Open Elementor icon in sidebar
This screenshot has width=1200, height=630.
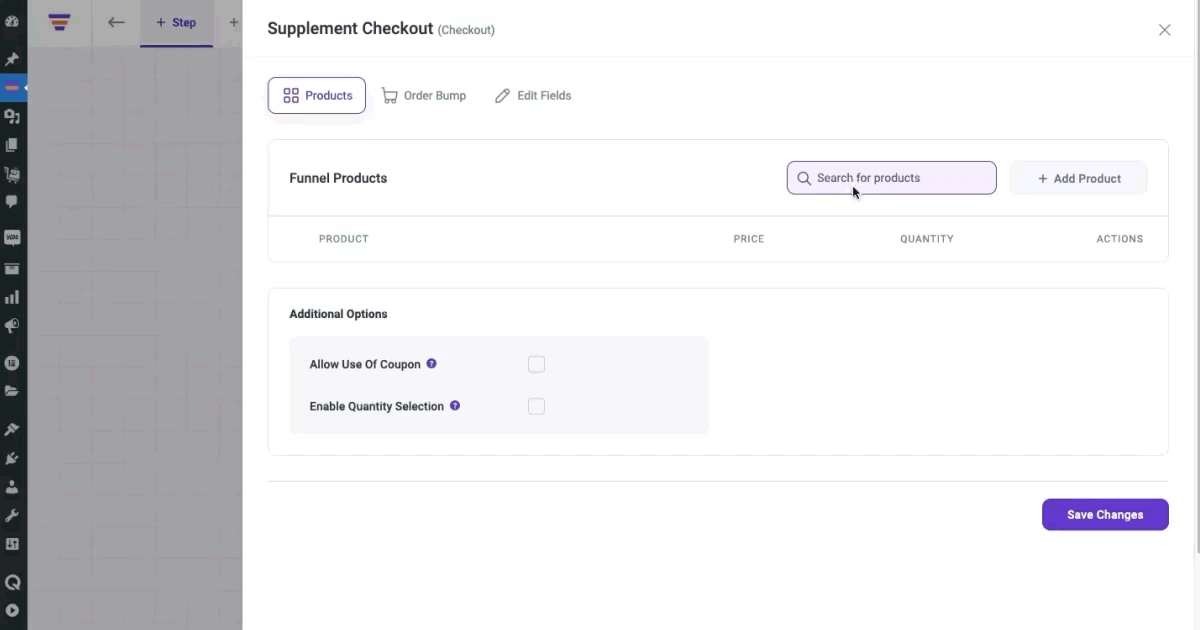click(x=12, y=363)
